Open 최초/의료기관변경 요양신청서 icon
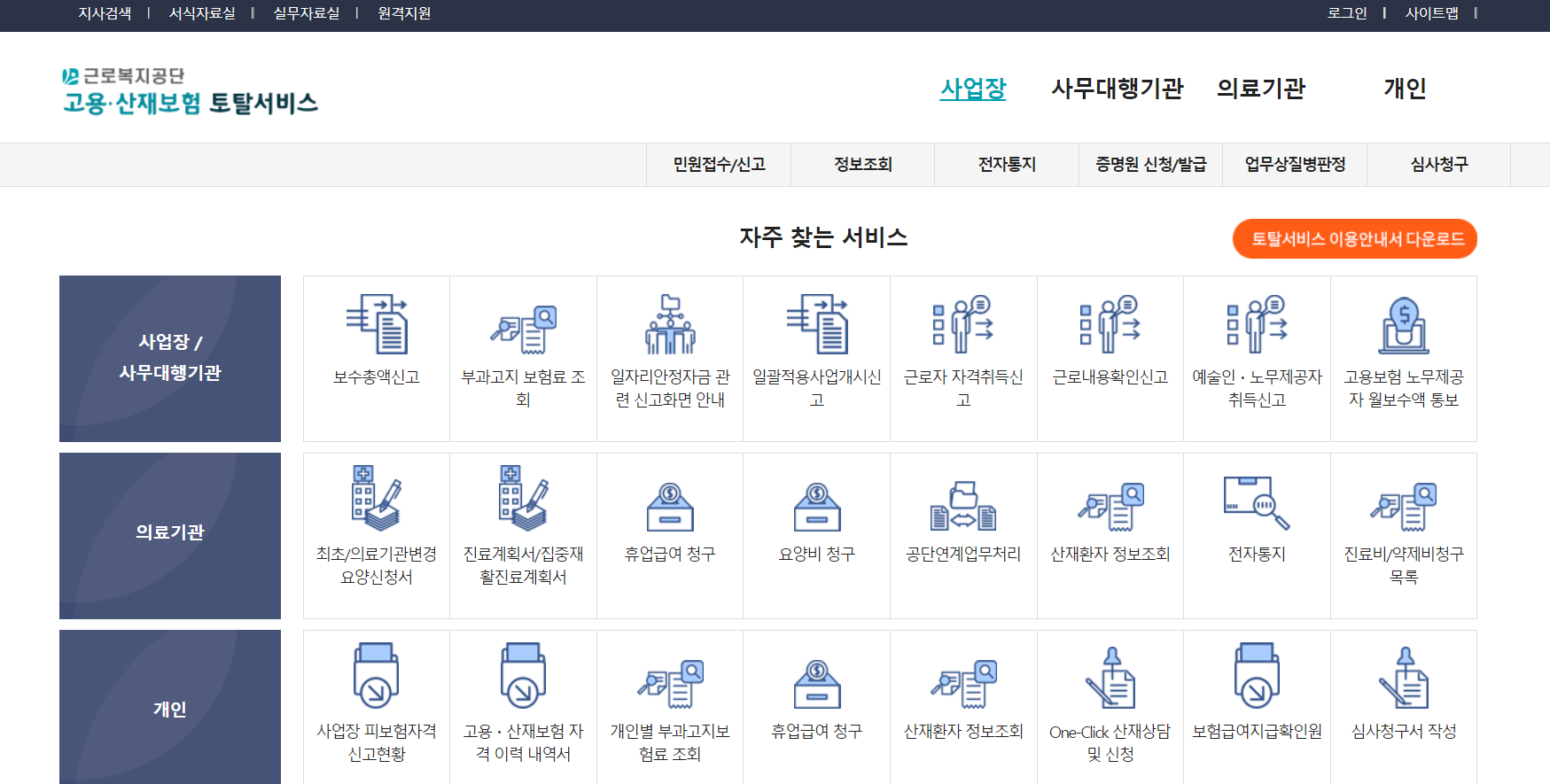The width and height of the screenshot is (1550, 784). click(377, 498)
